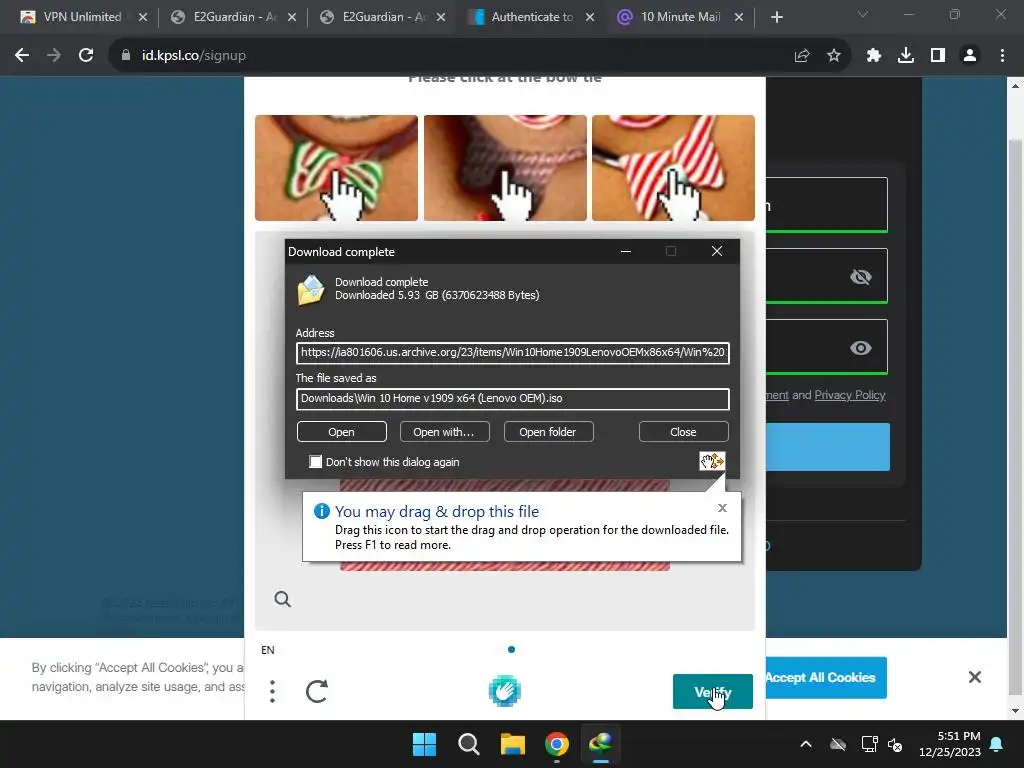Switch to the VPN Unlimited tab
This screenshot has width=1024, height=768.
click(x=83, y=17)
